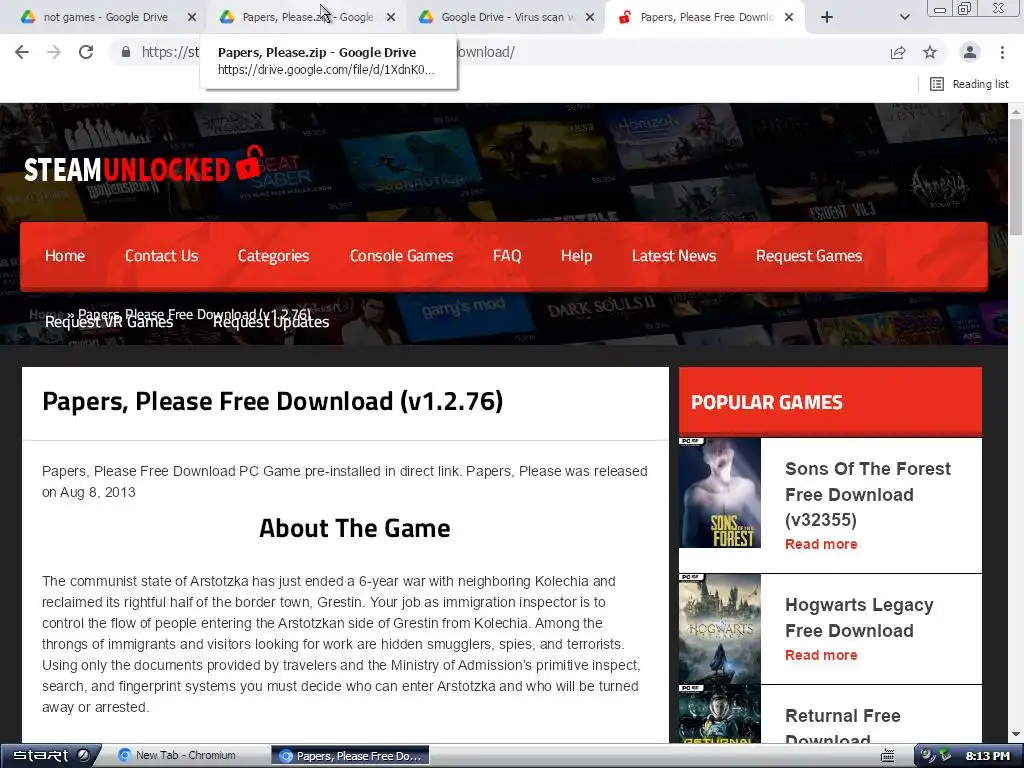Open the Help menu item
This screenshot has width=1024, height=768.
tap(576, 256)
